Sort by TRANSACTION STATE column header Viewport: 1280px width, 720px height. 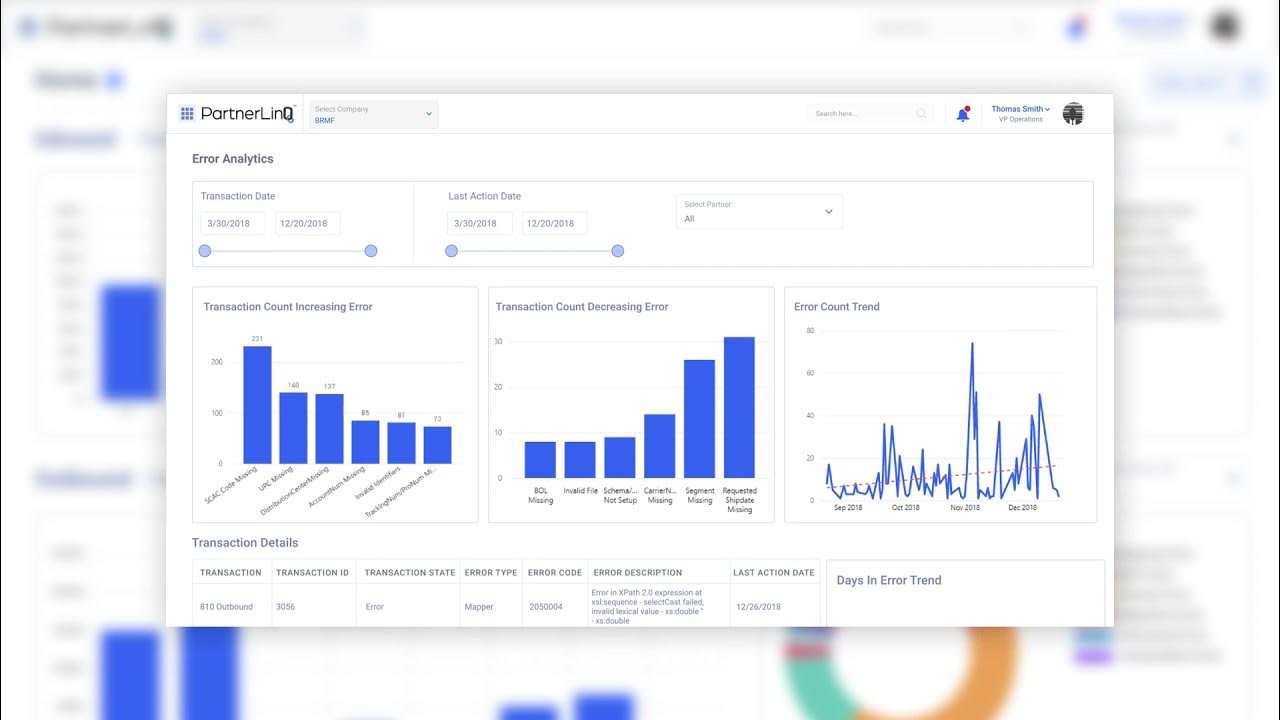coord(410,573)
